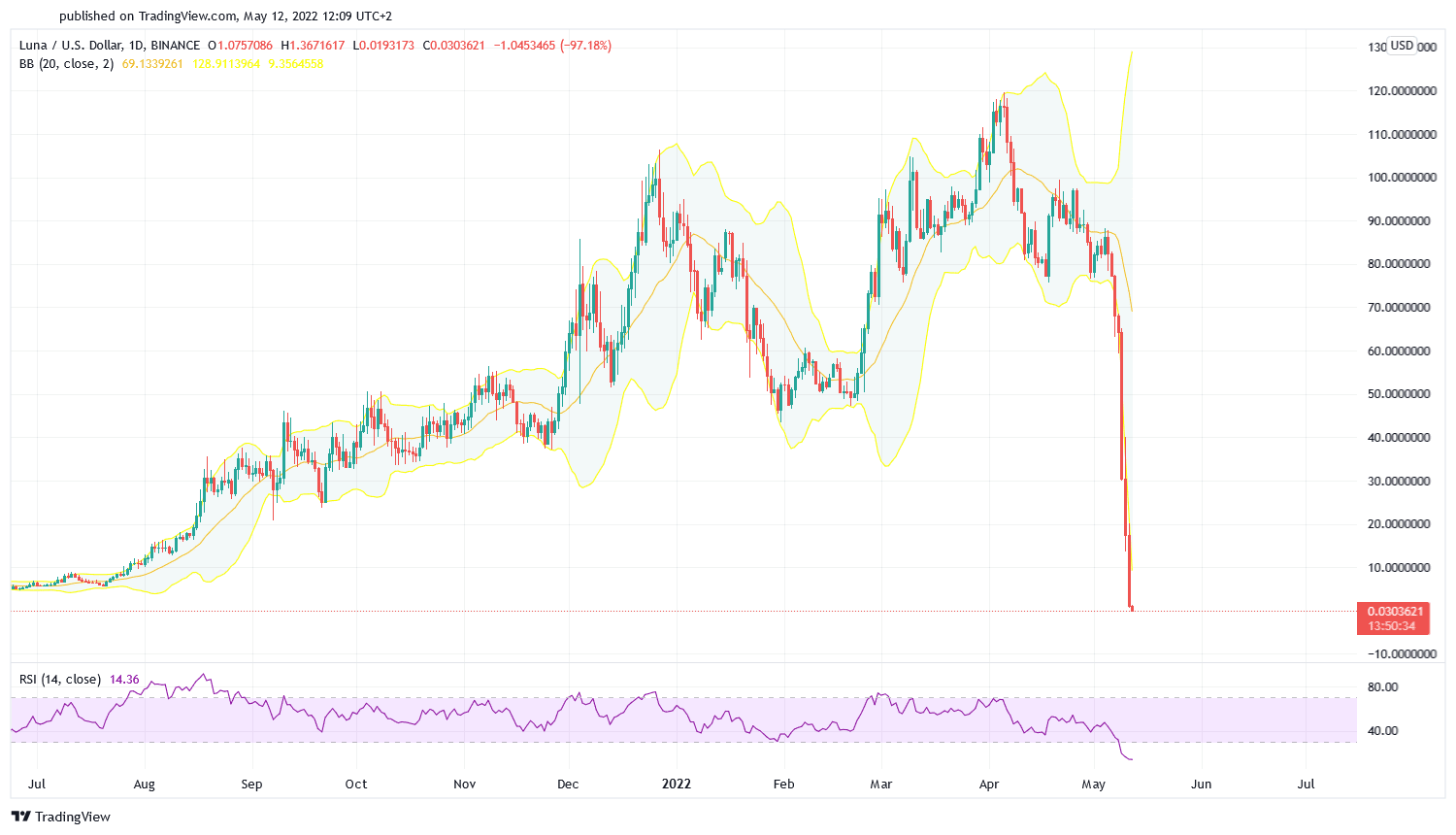The height and width of the screenshot is (835, 1456).
Task: Click the Mar label on time axis
Action: [x=881, y=785]
